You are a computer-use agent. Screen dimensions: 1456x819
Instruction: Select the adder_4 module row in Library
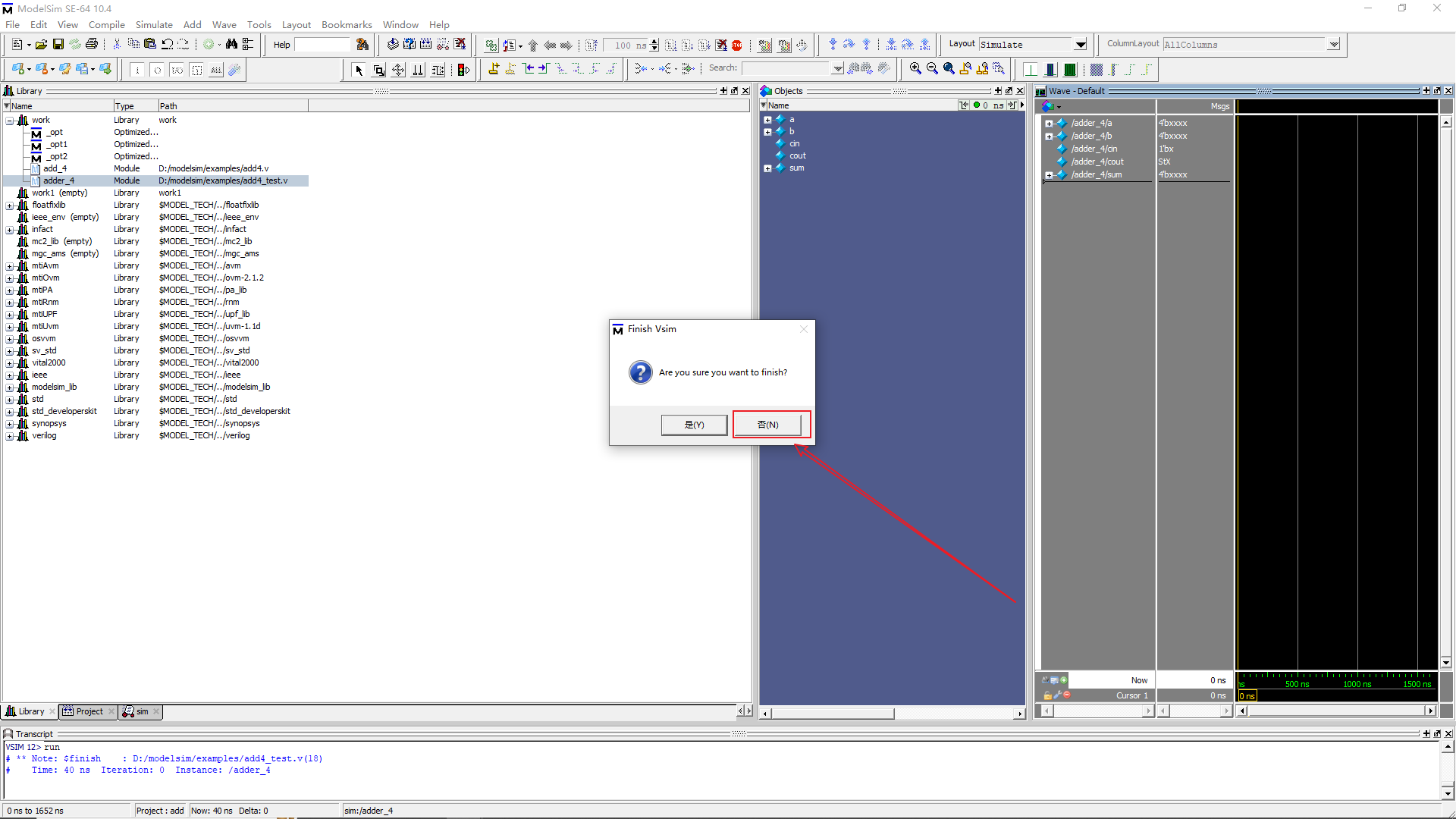[x=155, y=181]
